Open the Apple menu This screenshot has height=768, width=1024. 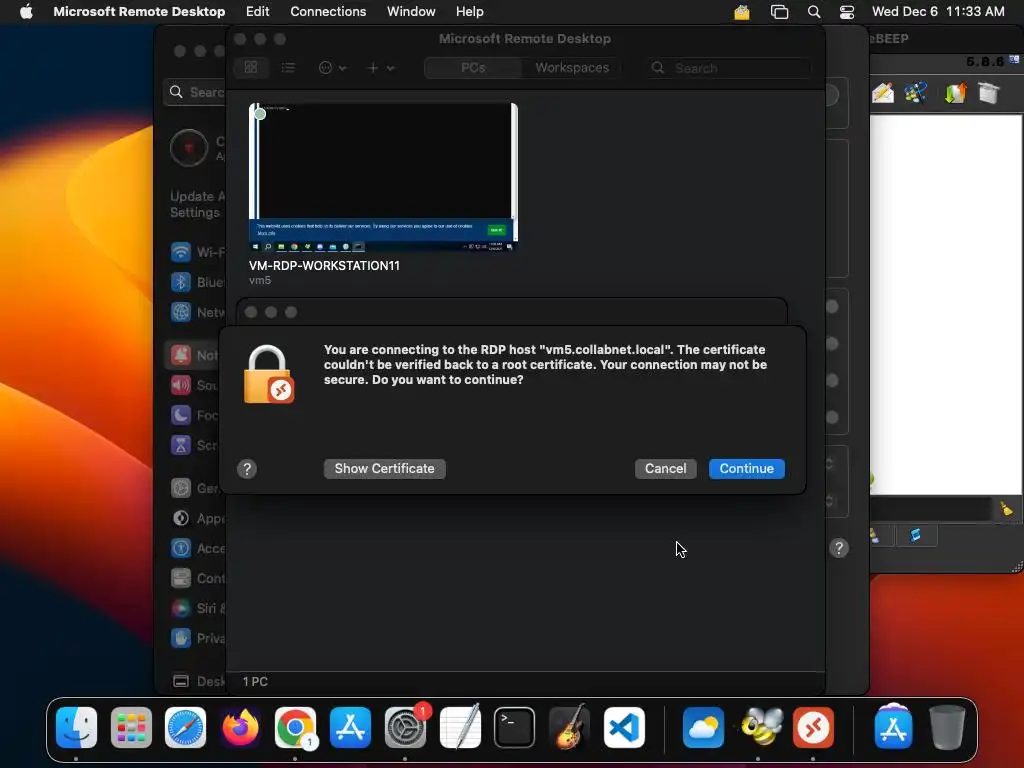(26, 12)
